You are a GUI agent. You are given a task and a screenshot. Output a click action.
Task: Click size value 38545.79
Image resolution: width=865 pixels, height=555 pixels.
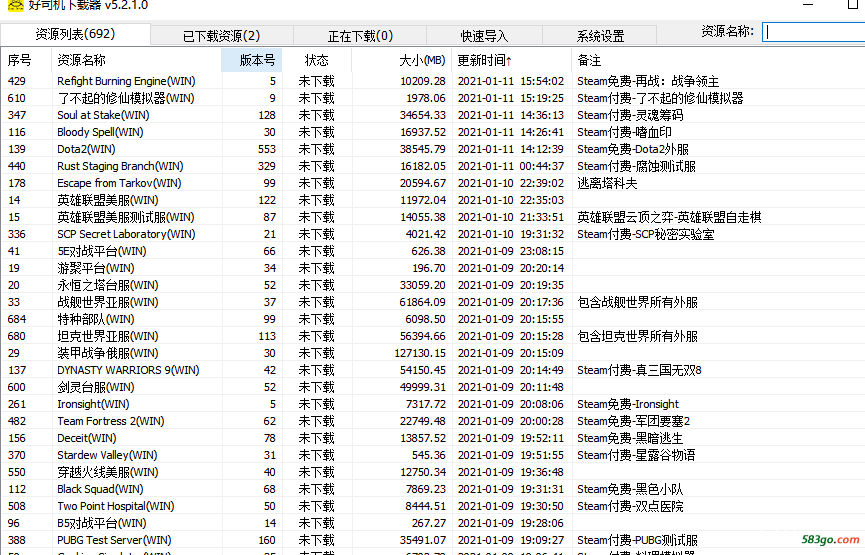[423, 150]
